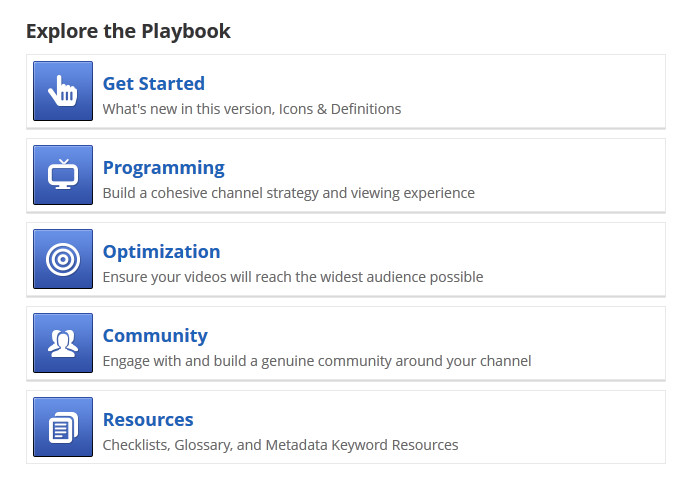Open the Get Started title link
679x481 pixels.
[154, 84]
